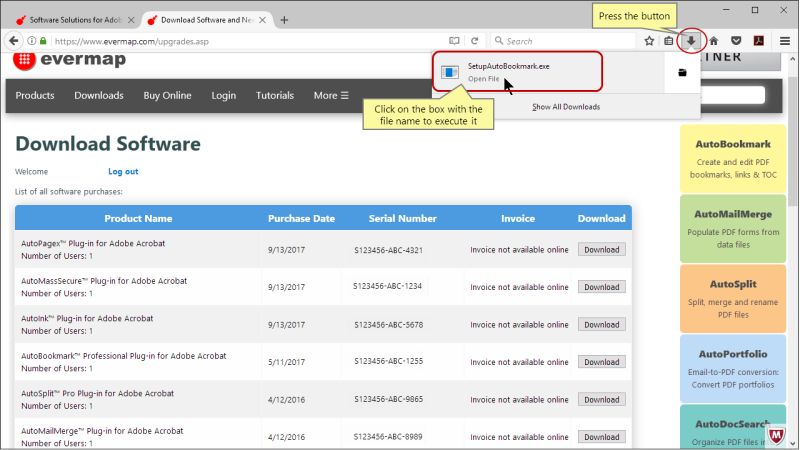
Task: Select the Download Software and News tab
Action: point(206,20)
